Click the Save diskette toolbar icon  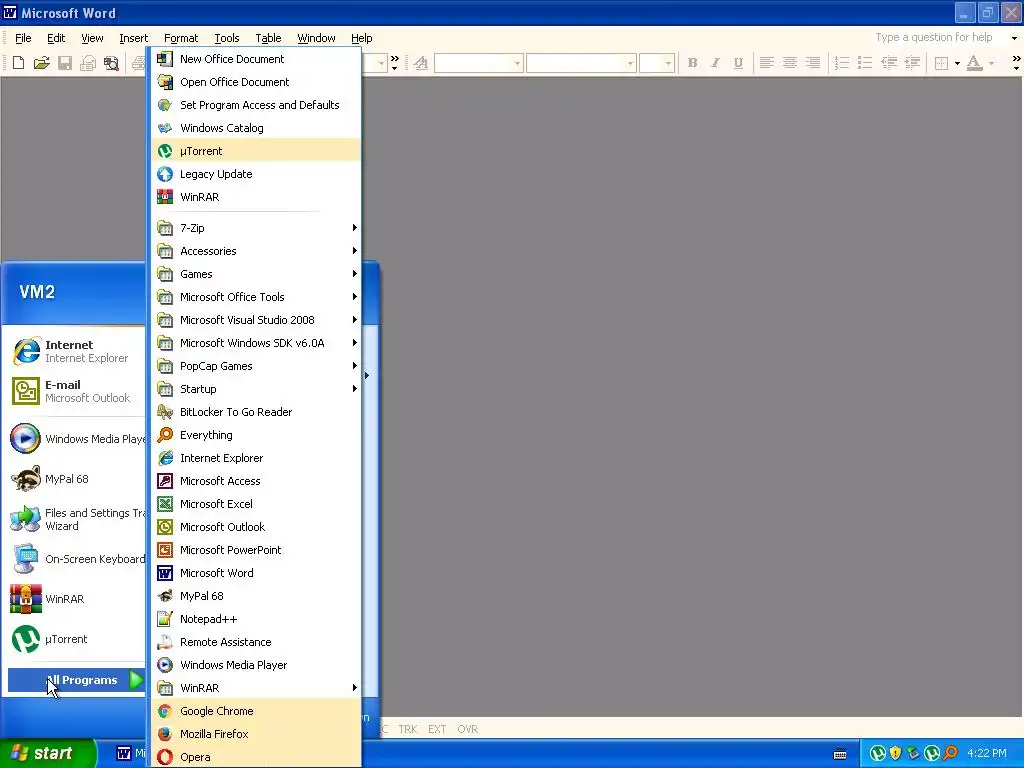[65, 63]
